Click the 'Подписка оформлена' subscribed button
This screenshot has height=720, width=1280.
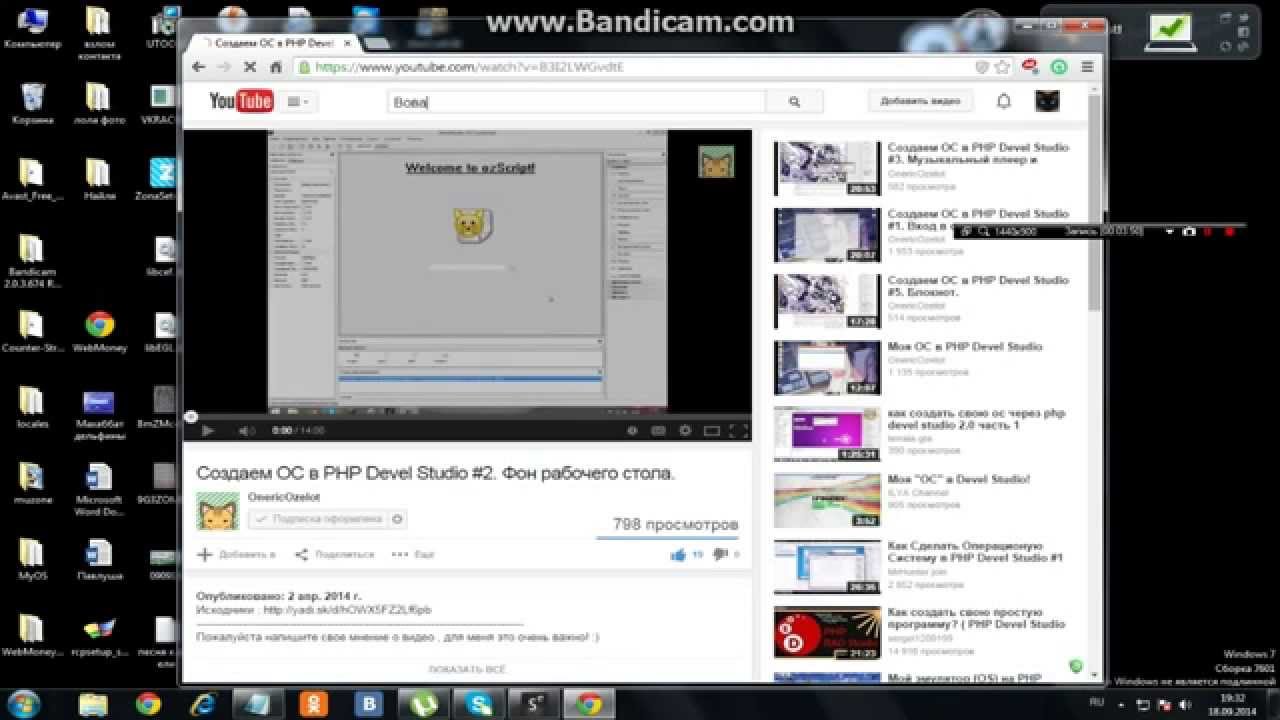coord(317,519)
